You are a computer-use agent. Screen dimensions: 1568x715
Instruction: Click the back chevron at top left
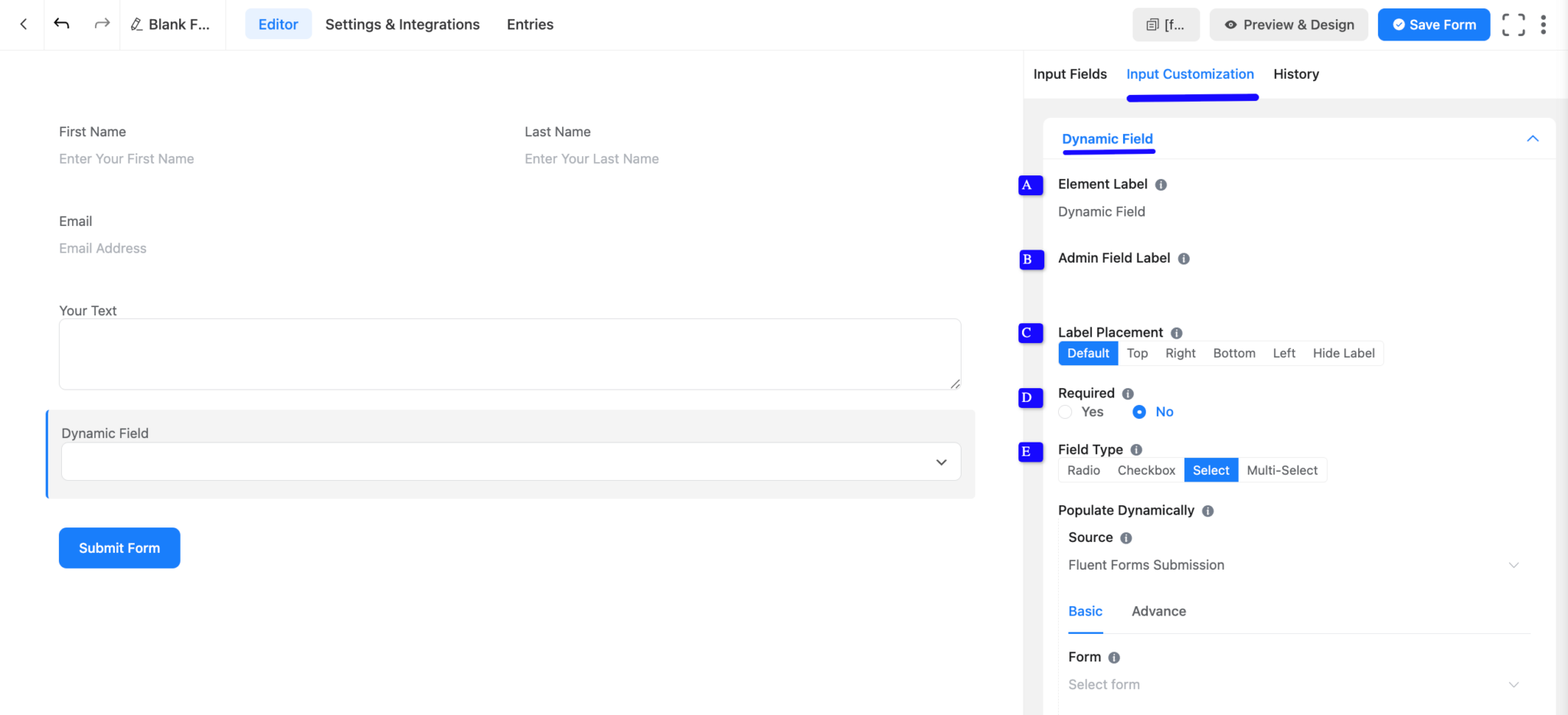point(22,24)
